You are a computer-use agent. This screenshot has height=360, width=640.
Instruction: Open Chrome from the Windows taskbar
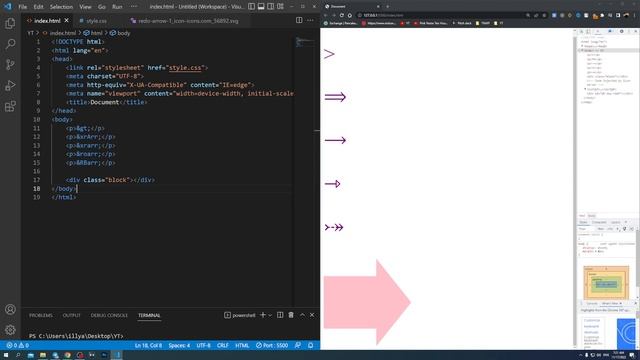coord(67,355)
